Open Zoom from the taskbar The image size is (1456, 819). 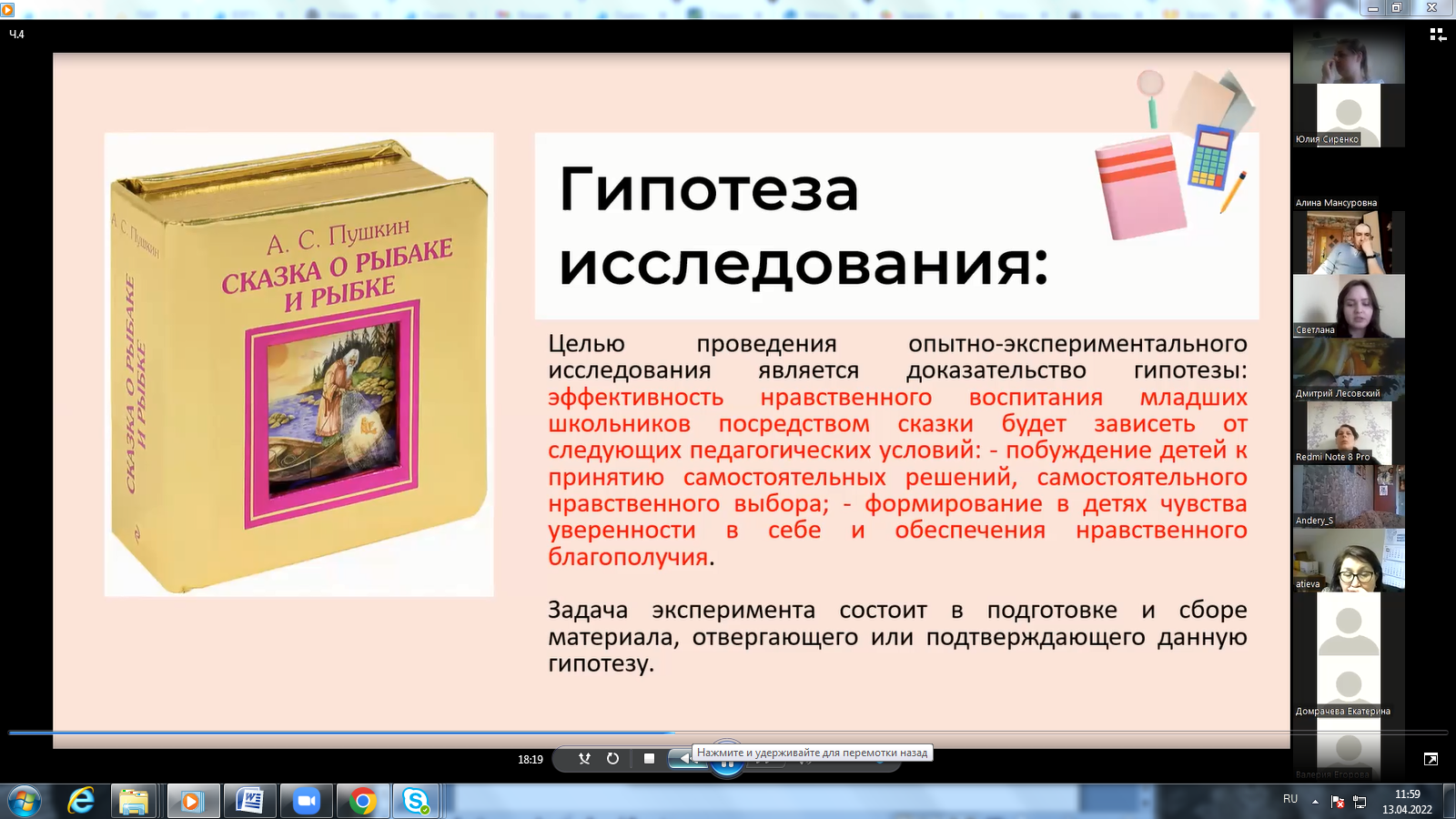click(306, 802)
